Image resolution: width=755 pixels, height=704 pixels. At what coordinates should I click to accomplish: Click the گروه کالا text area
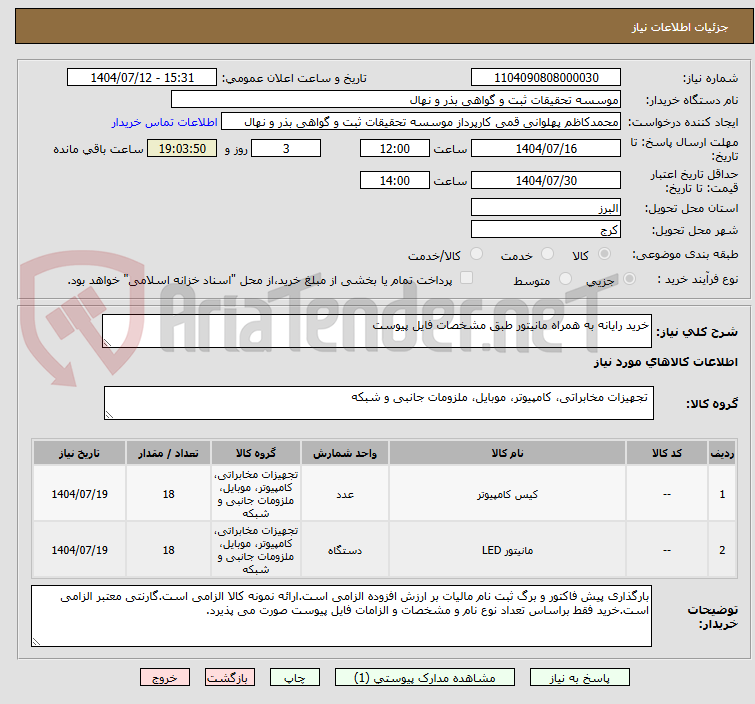tap(378, 403)
